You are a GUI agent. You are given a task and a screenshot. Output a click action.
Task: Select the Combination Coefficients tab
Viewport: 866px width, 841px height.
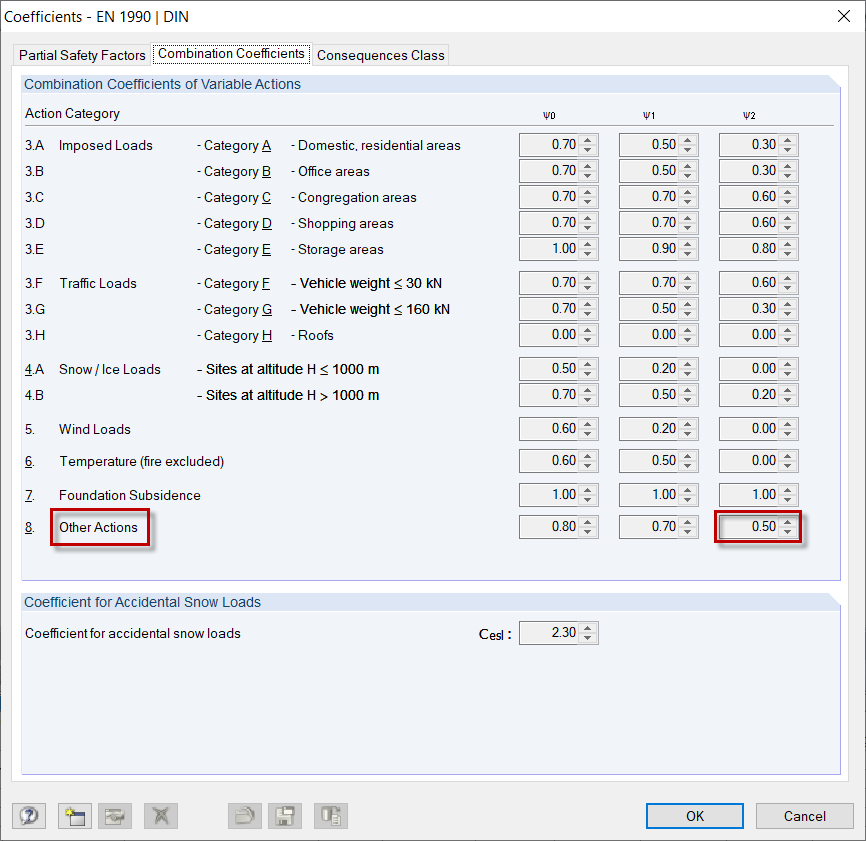point(231,54)
